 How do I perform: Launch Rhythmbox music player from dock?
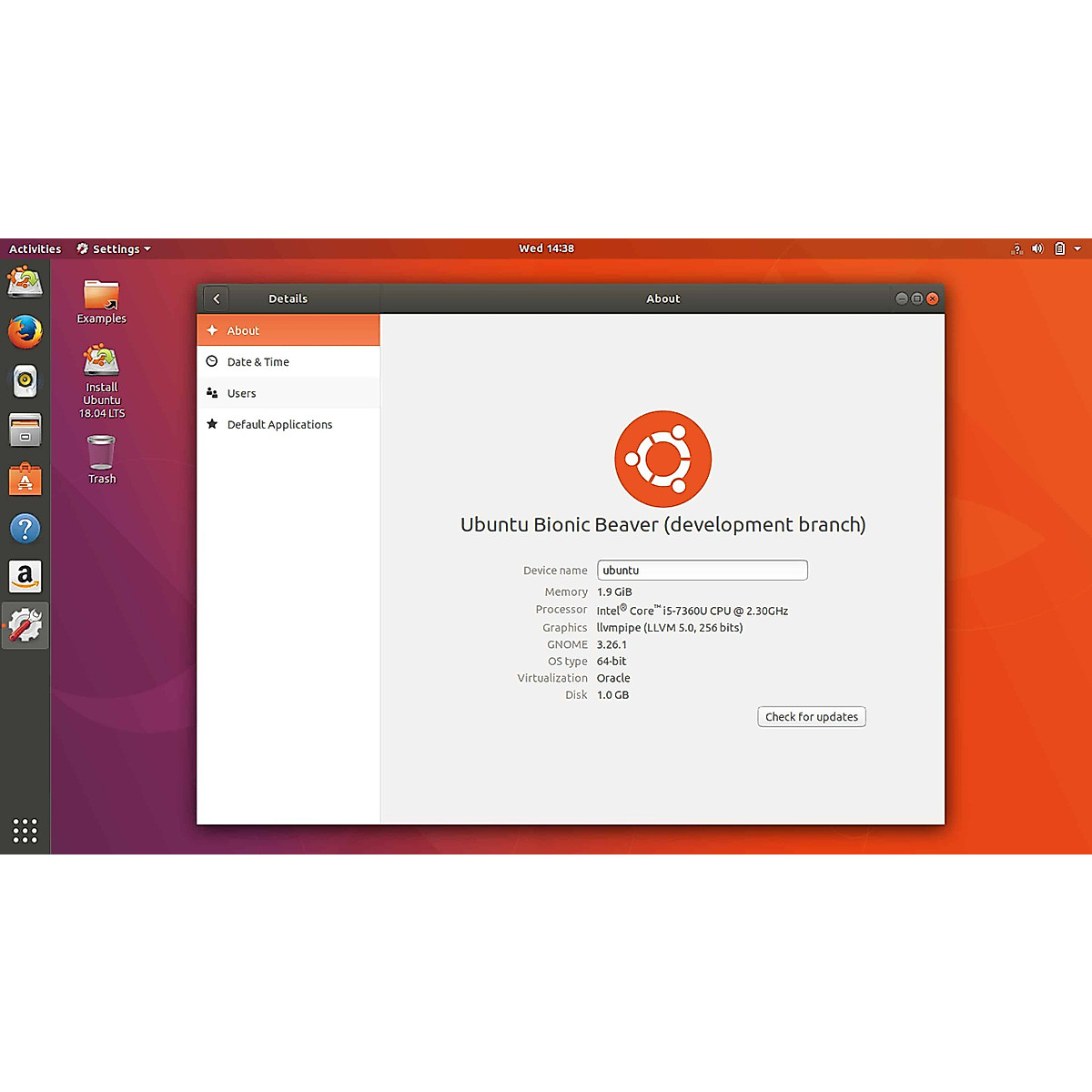pyautogui.click(x=25, y=380)
